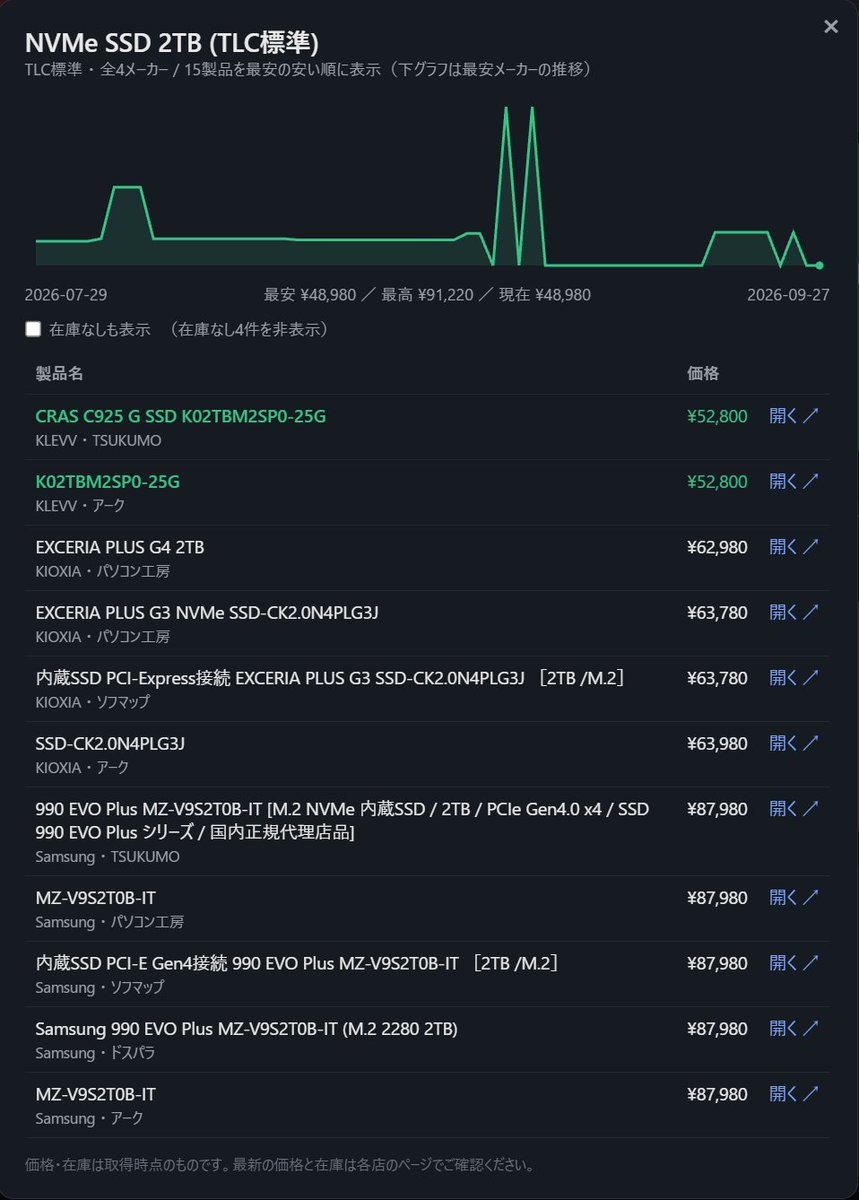Click the NVMe SSD 2TB (TLC標準) title

click(x=172, y=42)
